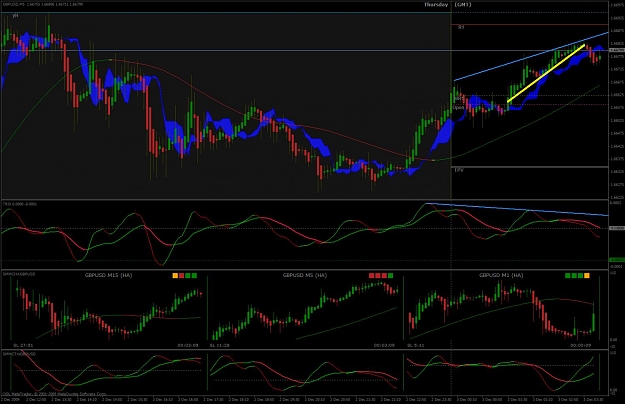Click the Open price label
Screen dimensions: 625x404
tap(458, 108)
